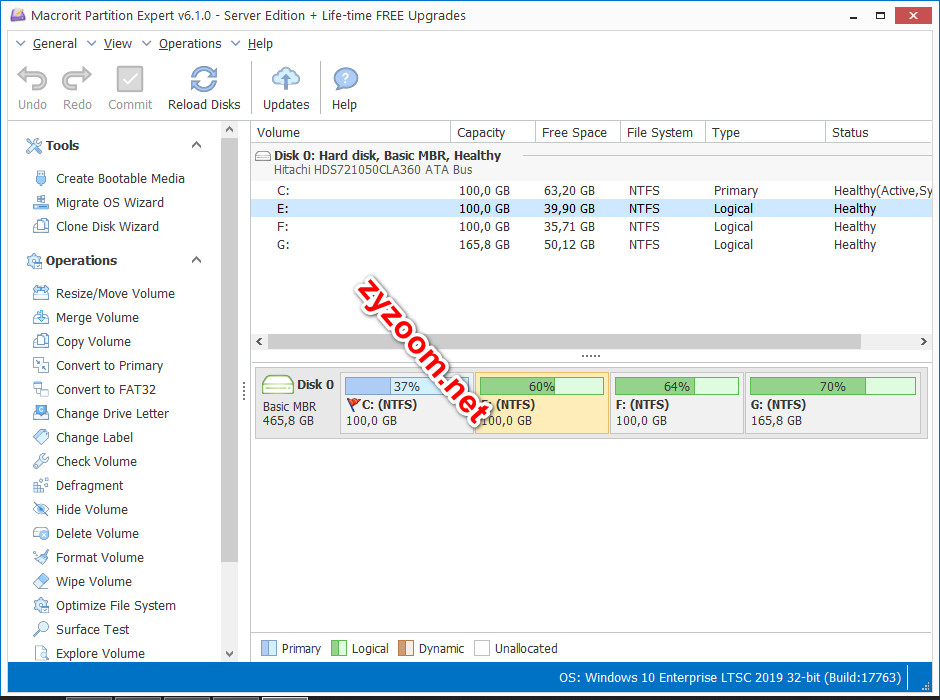Image resolution: width=940 pixels, height=700 pixels.
Task: Select the F: volume row
Action: [592, 227]
